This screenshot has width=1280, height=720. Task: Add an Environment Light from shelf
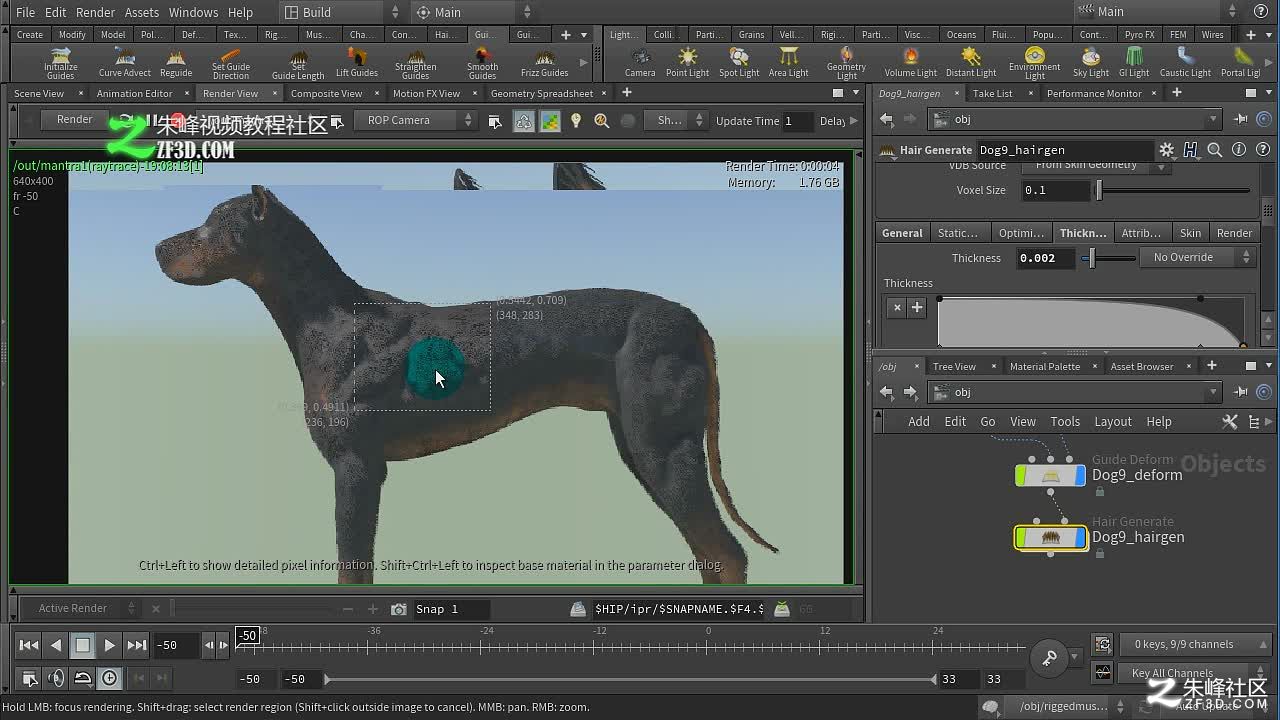1034,63
